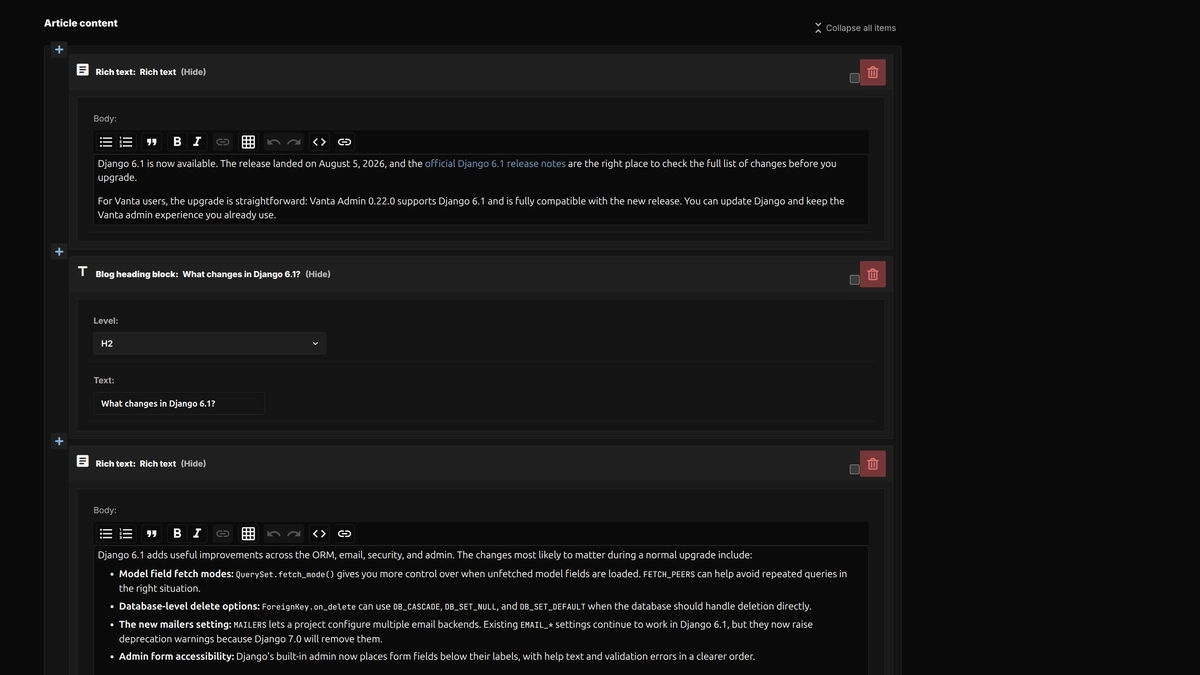
Task: Tick the lower Rich text block checkbox
Action: click(x=854, y=469)
